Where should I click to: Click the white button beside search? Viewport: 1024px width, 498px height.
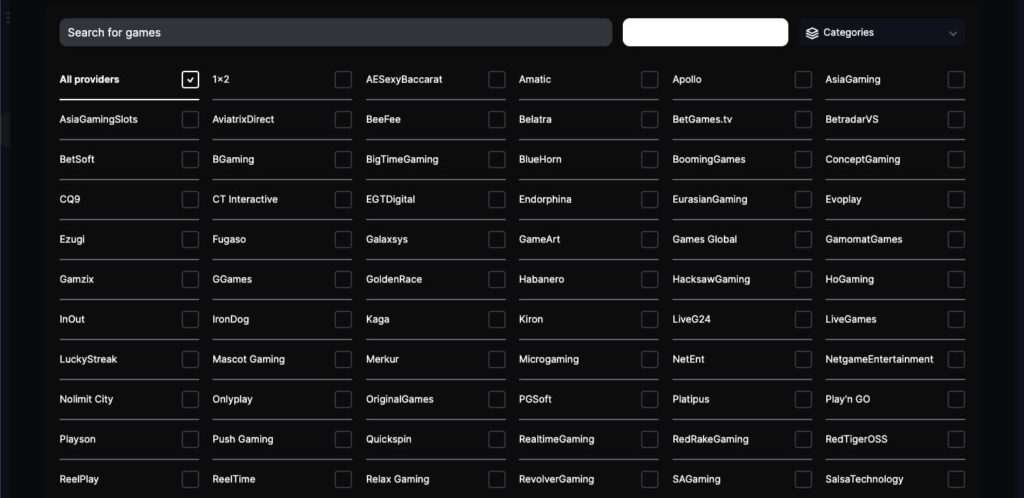coord(705,32)
